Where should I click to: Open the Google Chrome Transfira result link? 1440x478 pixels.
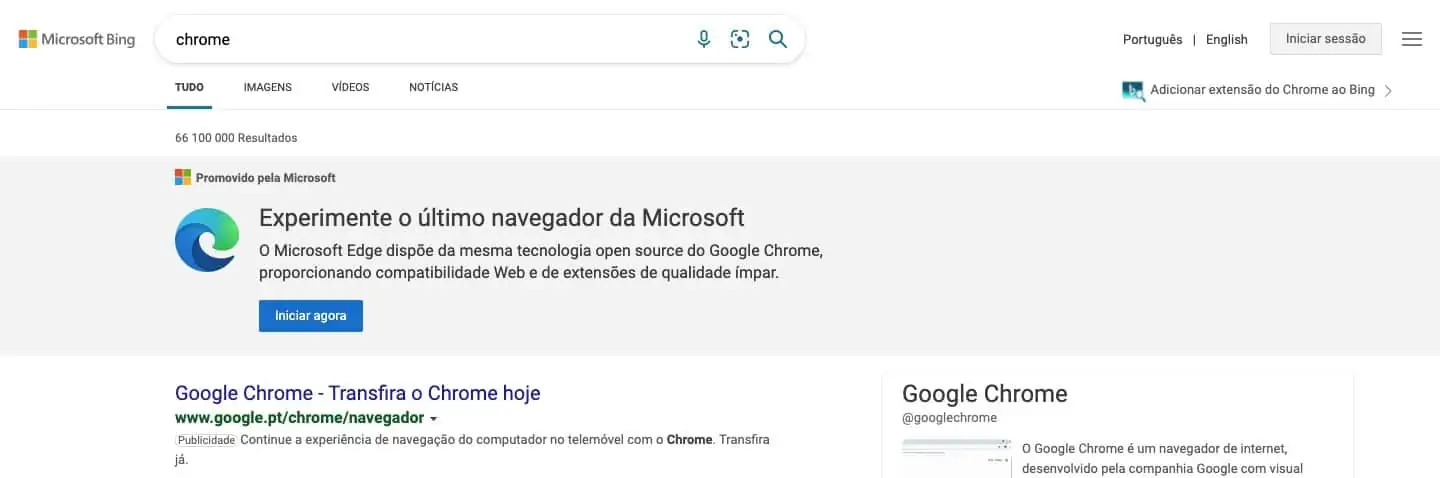click(x=357, y=393)
